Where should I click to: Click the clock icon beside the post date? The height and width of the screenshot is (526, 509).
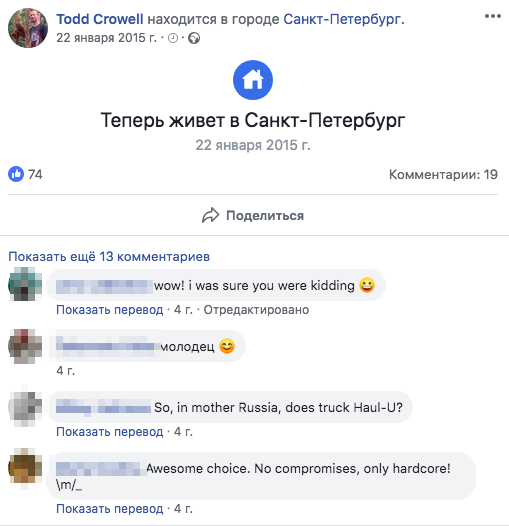tap(173, 38)
